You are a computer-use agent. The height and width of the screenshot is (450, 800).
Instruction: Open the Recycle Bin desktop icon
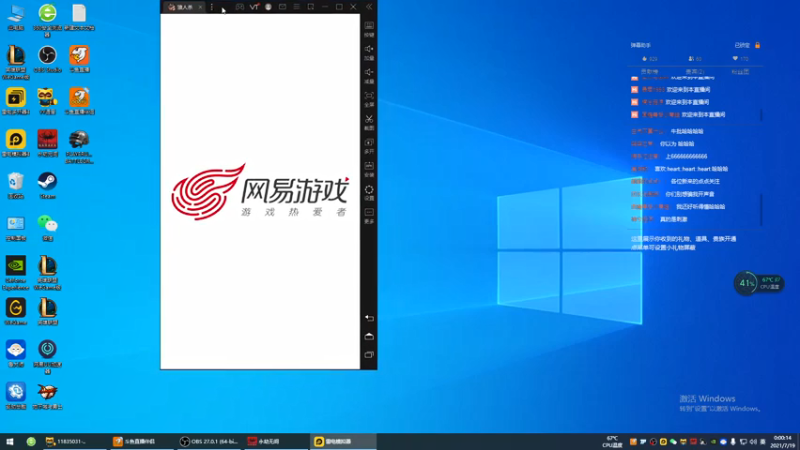pos(16,185)
